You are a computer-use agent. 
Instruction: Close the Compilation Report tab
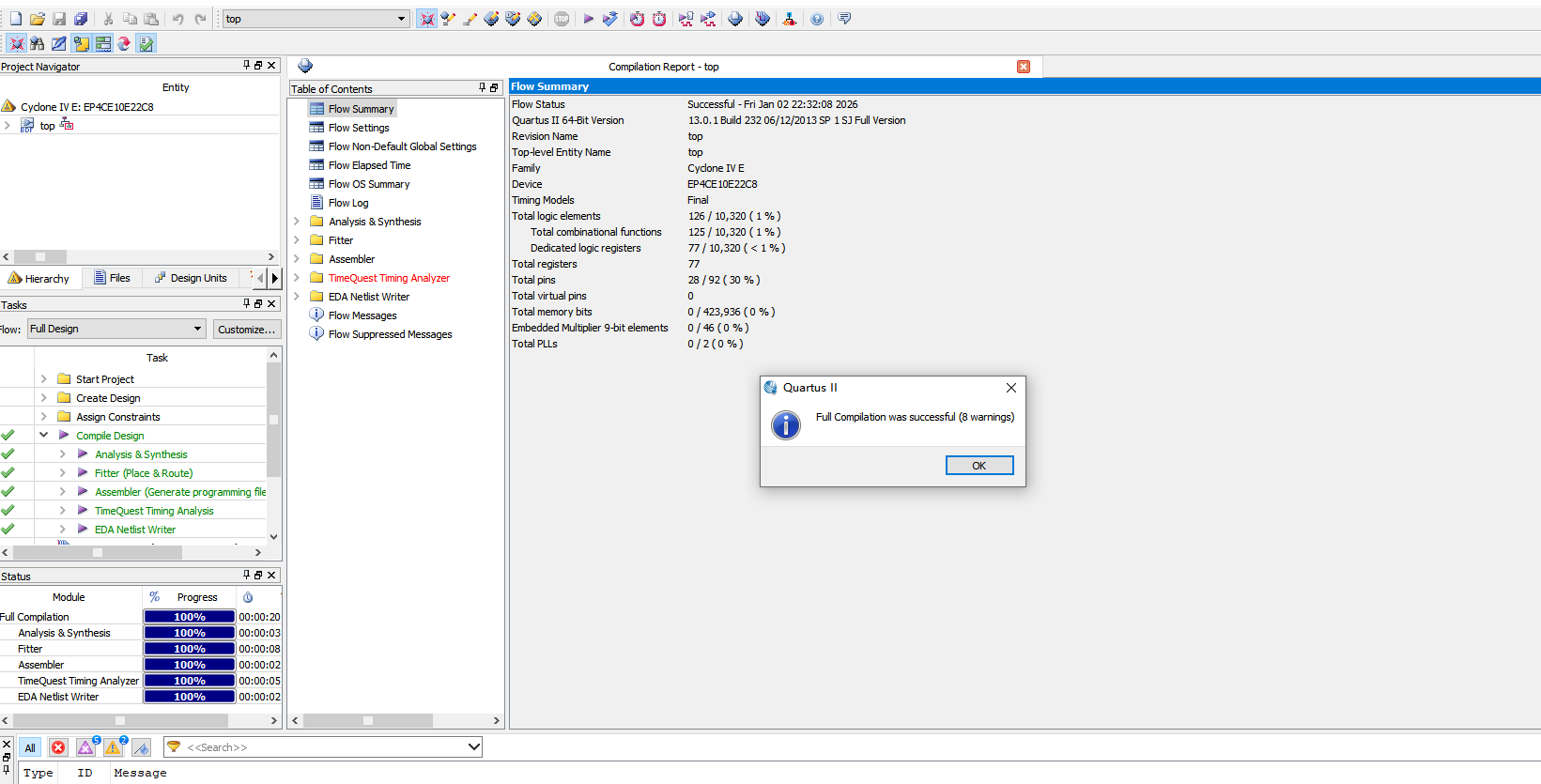pyautogui.click(x=1024, y=67)
